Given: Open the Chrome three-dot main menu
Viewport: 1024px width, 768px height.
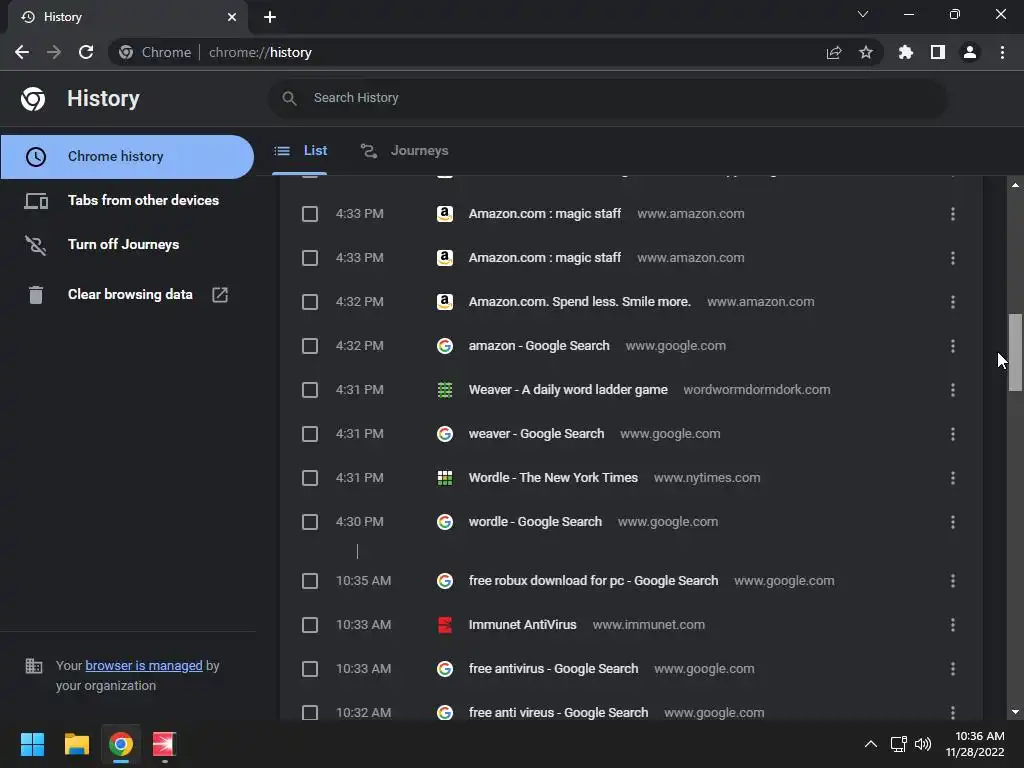Looking at the screenshot, I should tap(1002, 52).
